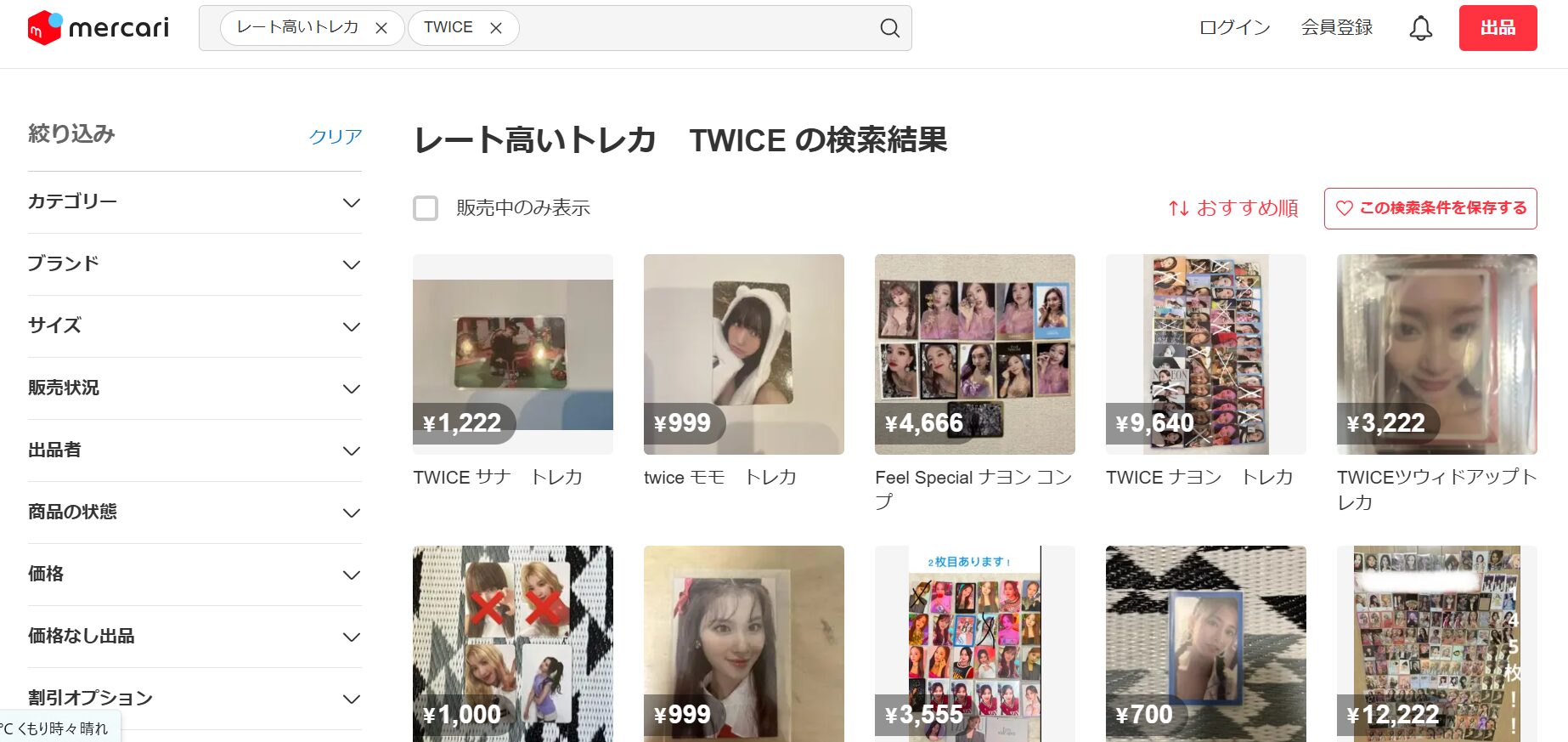The height and width of the screenshot is (742, 1568).
Task: Click the 会員登録 link
Action: coord(1337,28)
